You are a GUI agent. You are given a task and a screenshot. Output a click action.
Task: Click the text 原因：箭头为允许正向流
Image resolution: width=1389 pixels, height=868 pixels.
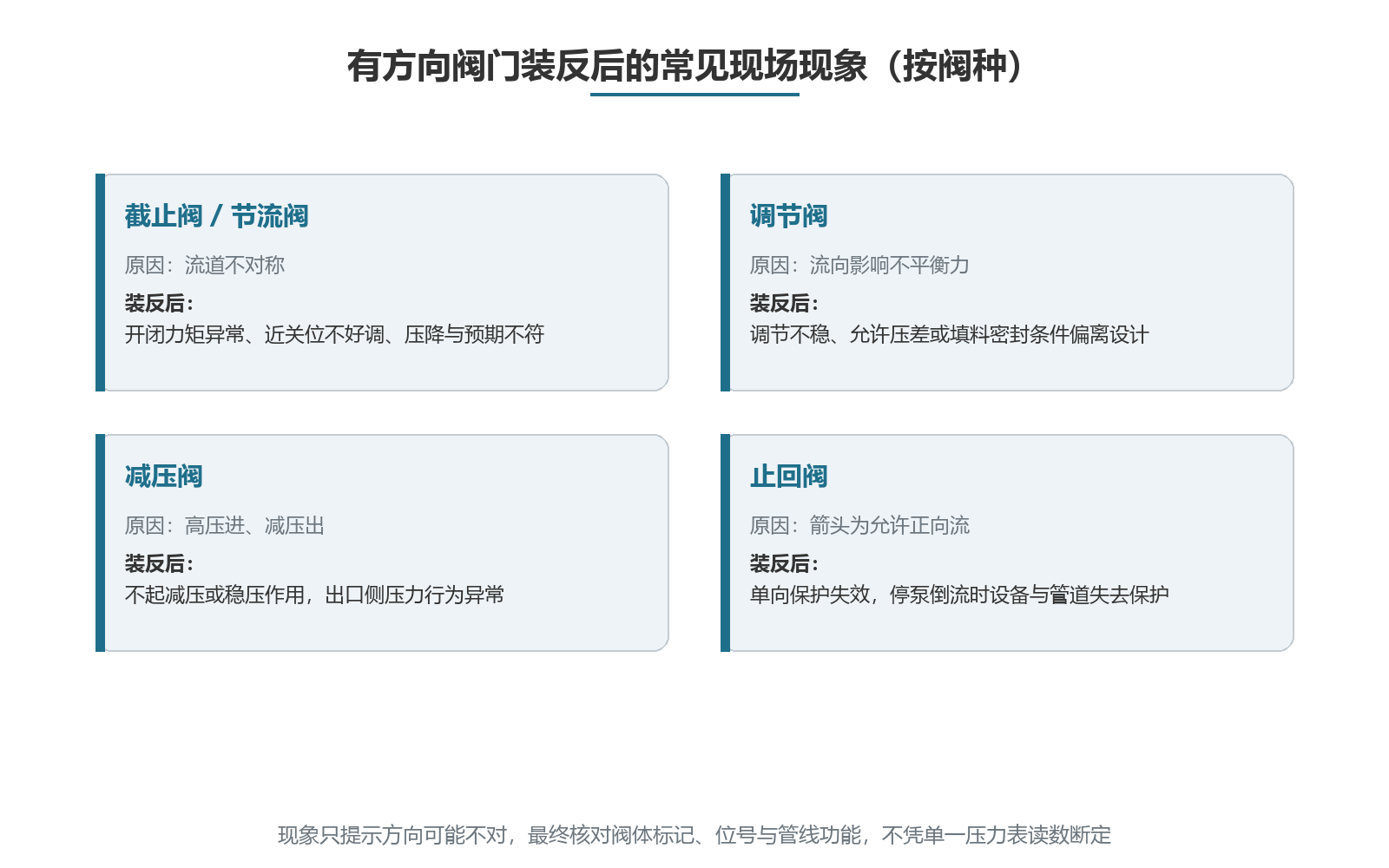[859, 525]
